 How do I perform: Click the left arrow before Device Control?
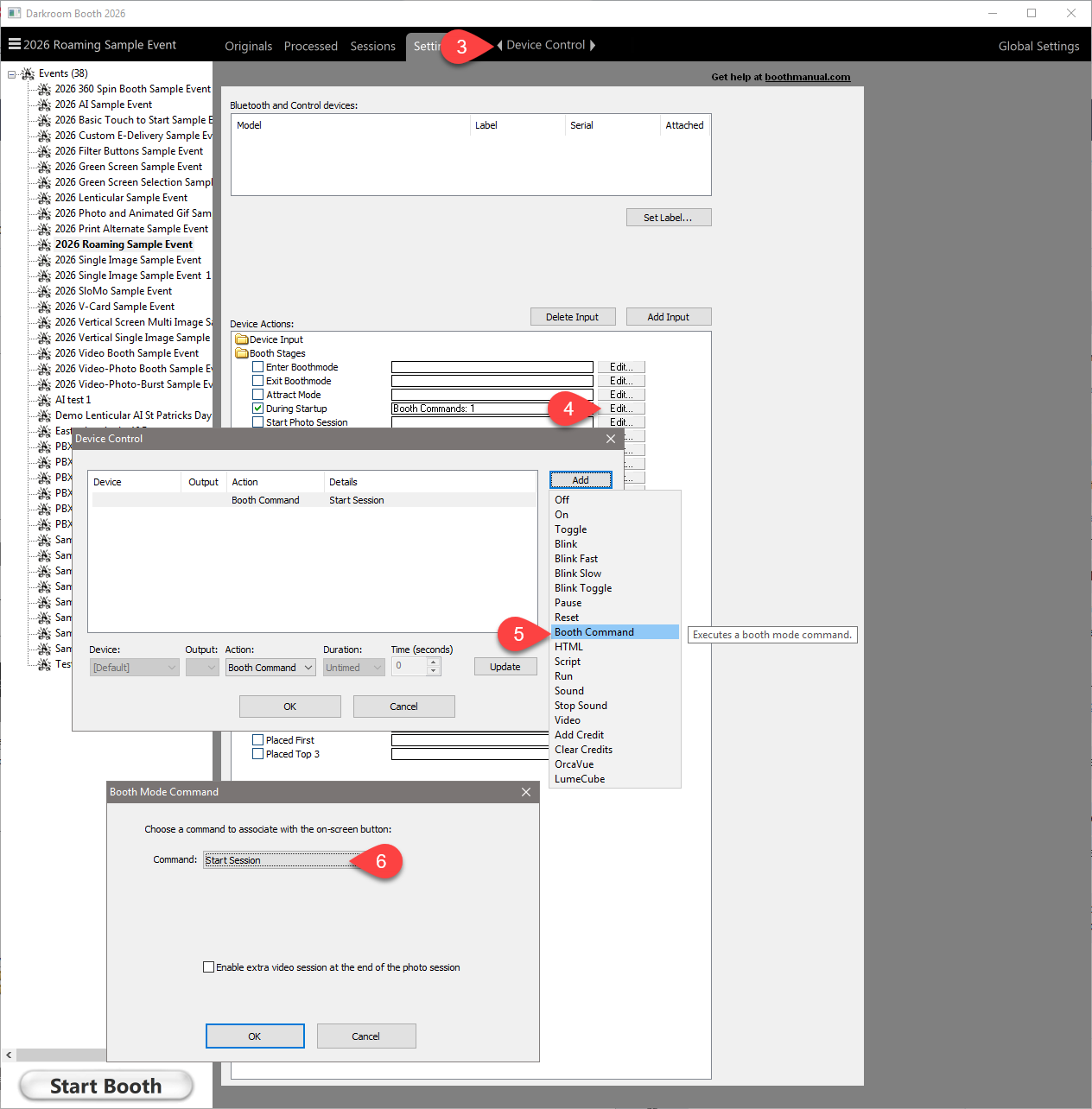tap(499, 45)
